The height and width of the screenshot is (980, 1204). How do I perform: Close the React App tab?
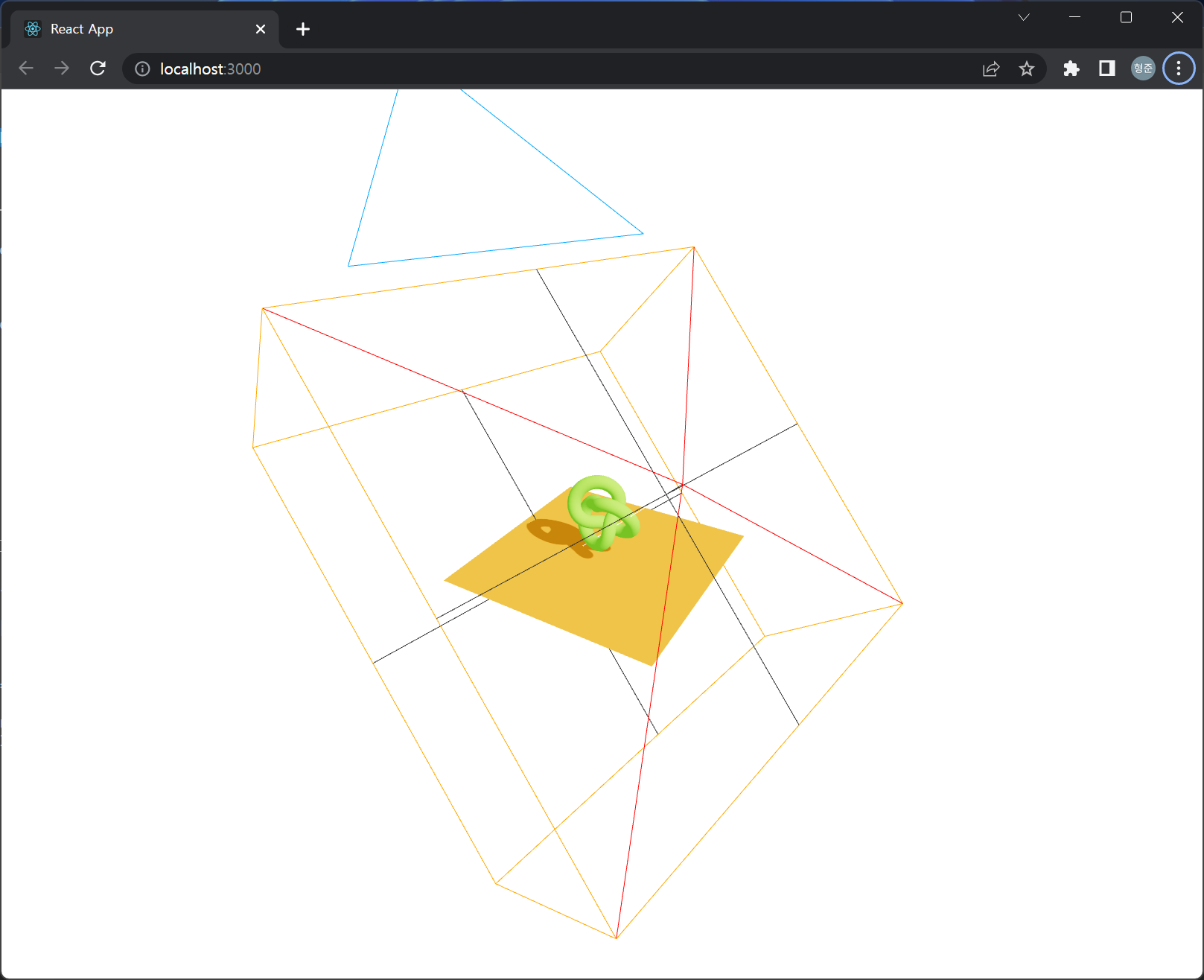pos(261,29)
